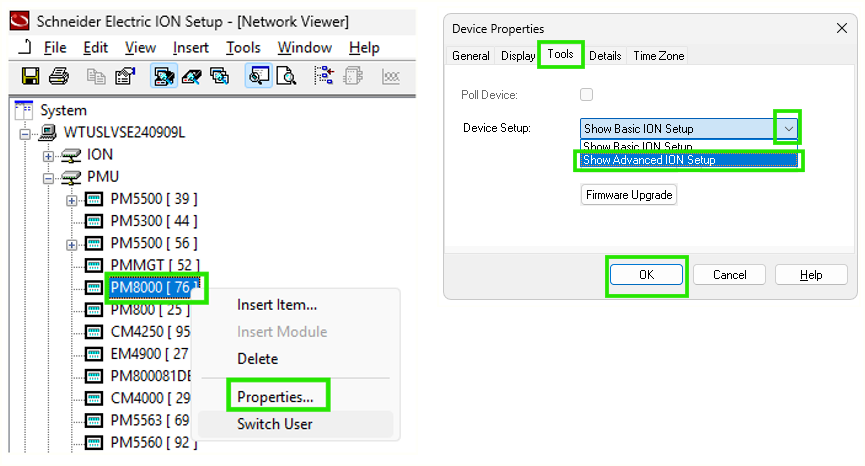
Task: Close the Device Properties dialog
Action: coord(841,28)
